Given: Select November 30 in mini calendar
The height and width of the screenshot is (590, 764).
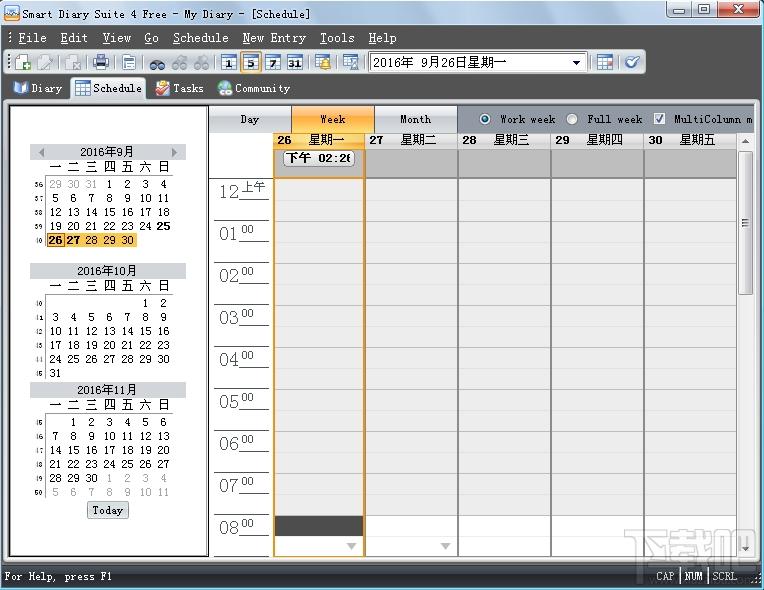Looking at the screenshot, I should click(92, 478).
